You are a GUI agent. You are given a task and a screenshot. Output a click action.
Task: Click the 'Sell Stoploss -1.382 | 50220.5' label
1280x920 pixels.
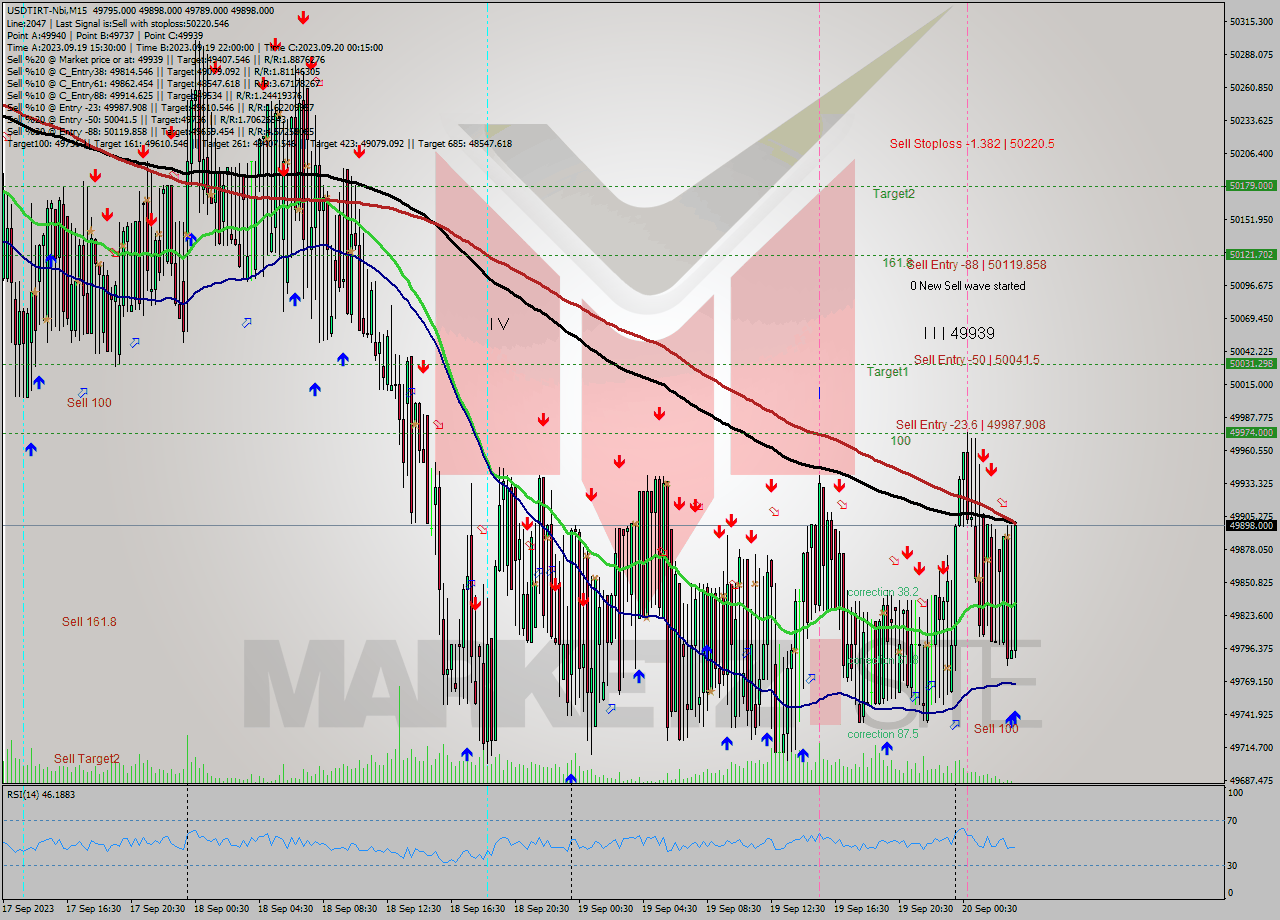tap(972, 144)
